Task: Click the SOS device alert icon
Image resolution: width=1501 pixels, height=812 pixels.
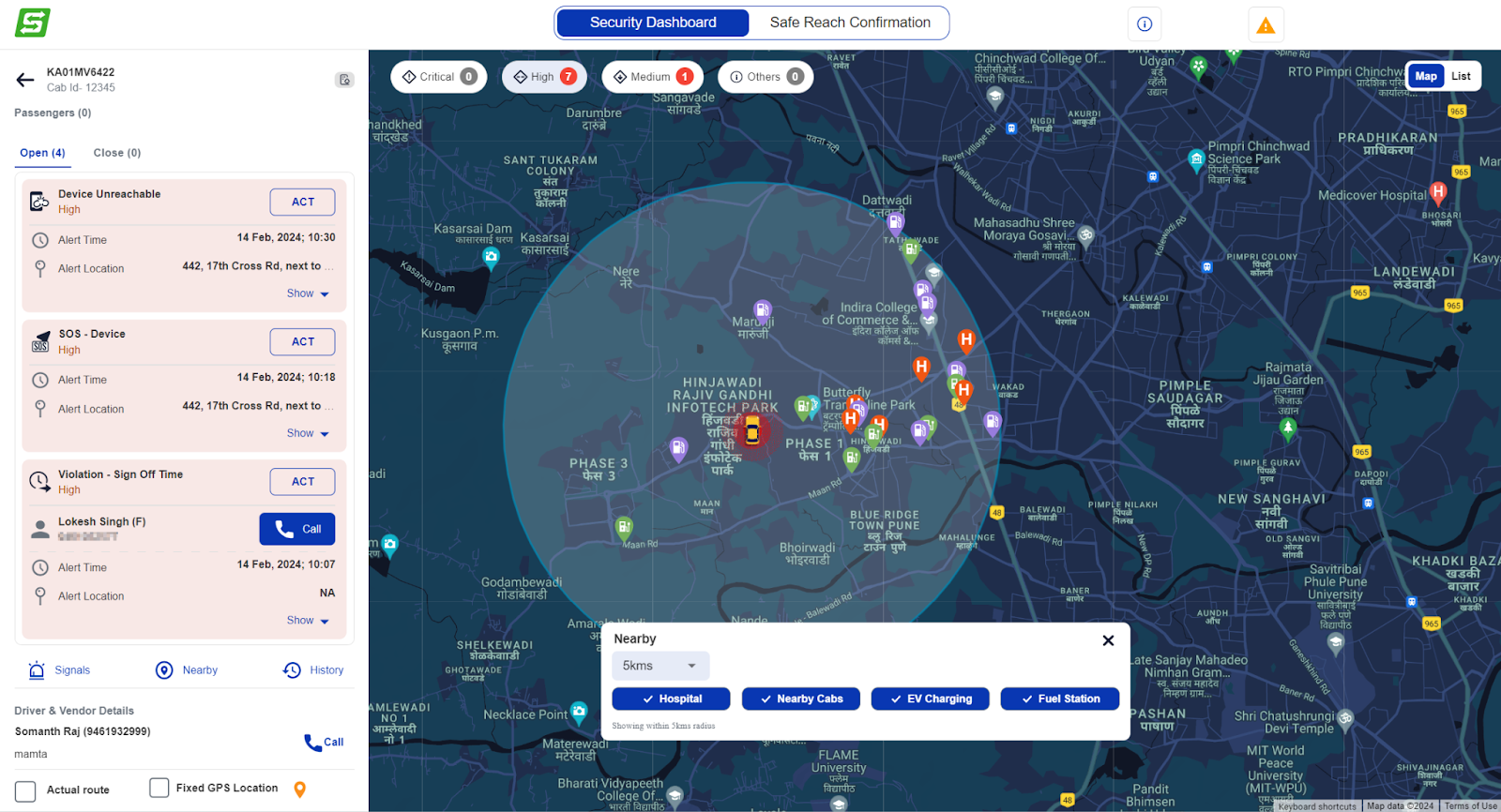Action: [x=40, y=341]
